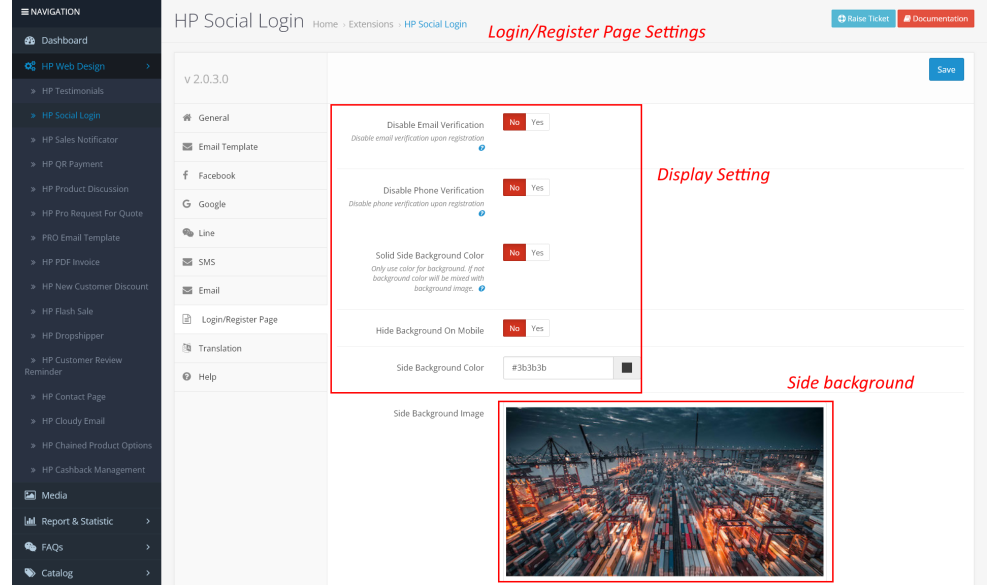
Task: Set Hide Background On Mobile to Yes
Action: coord(538,329)
